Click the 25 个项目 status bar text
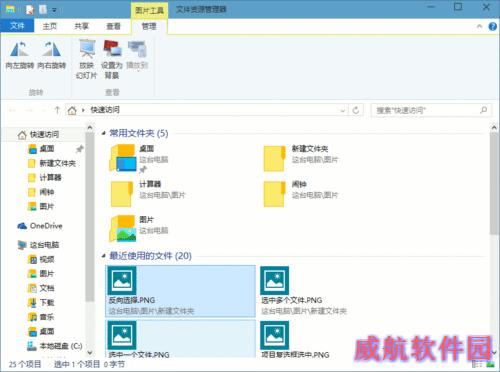This screenshot has width=500, height=372. point(25,364)
